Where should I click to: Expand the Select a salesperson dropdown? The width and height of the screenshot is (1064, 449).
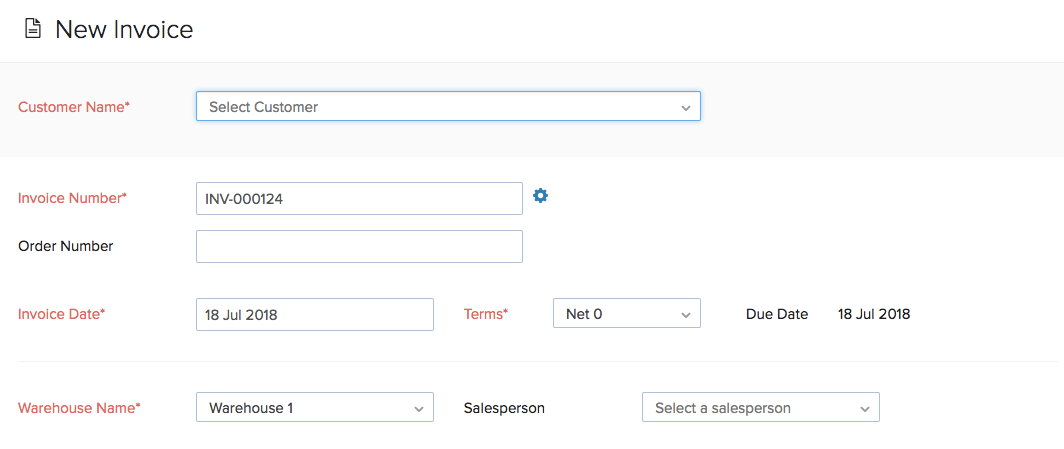(760, 408)
